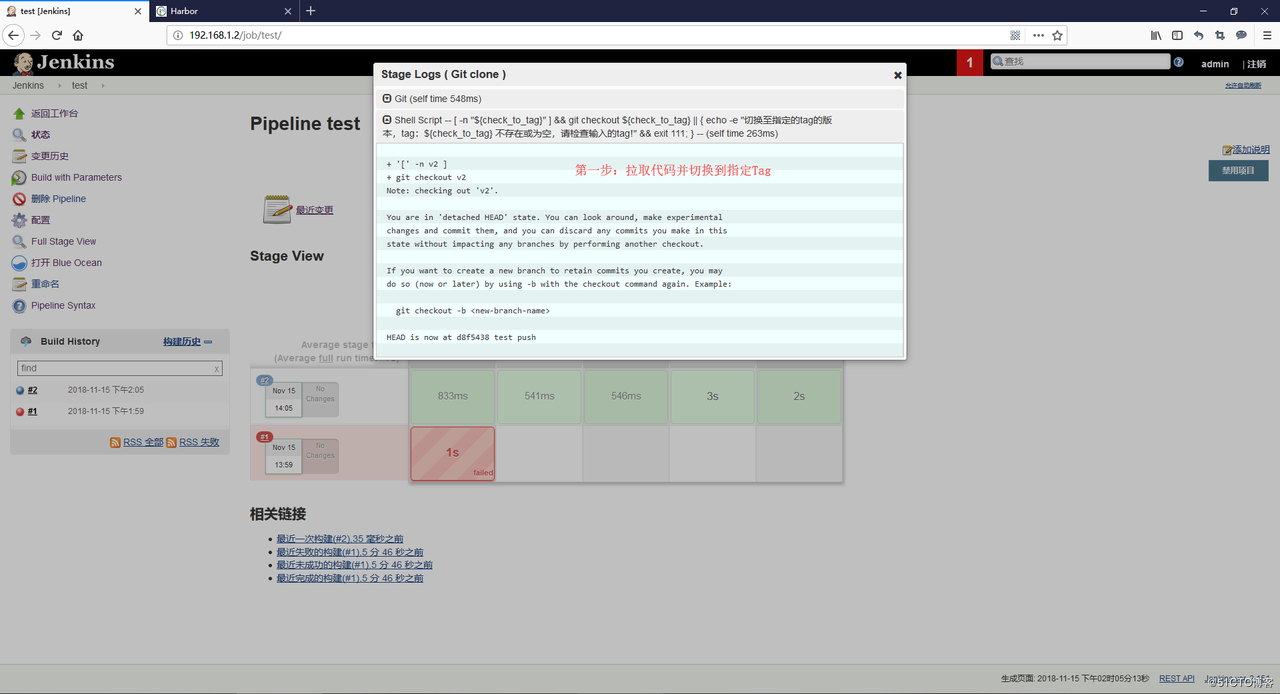Viewport: 1280px width, 694px height.
Task: Click the blue status ball of build #2
Action: tap(20, 390)
